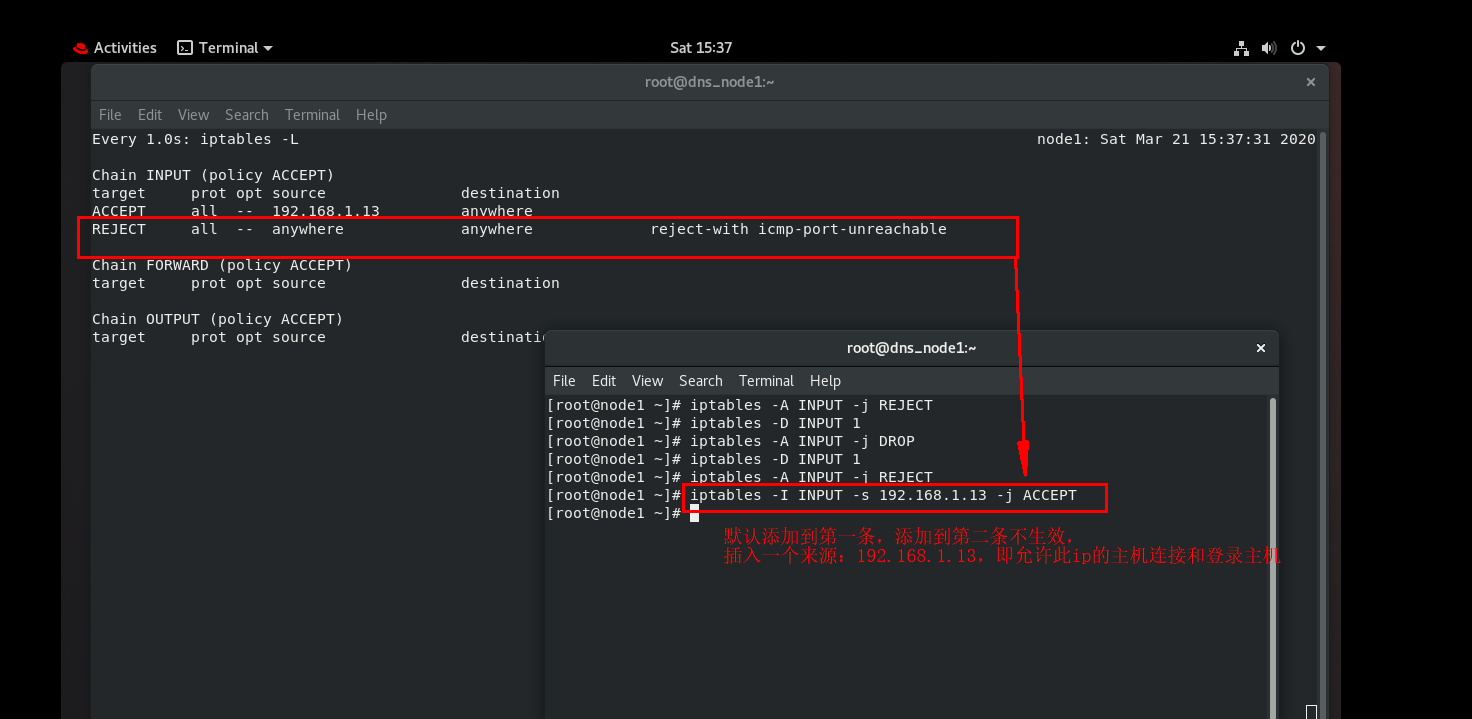Click 'Chain FORWARD (policy ACCEPT)' line
Screen dimensions: 1472x719
click(x=222, y=265)
